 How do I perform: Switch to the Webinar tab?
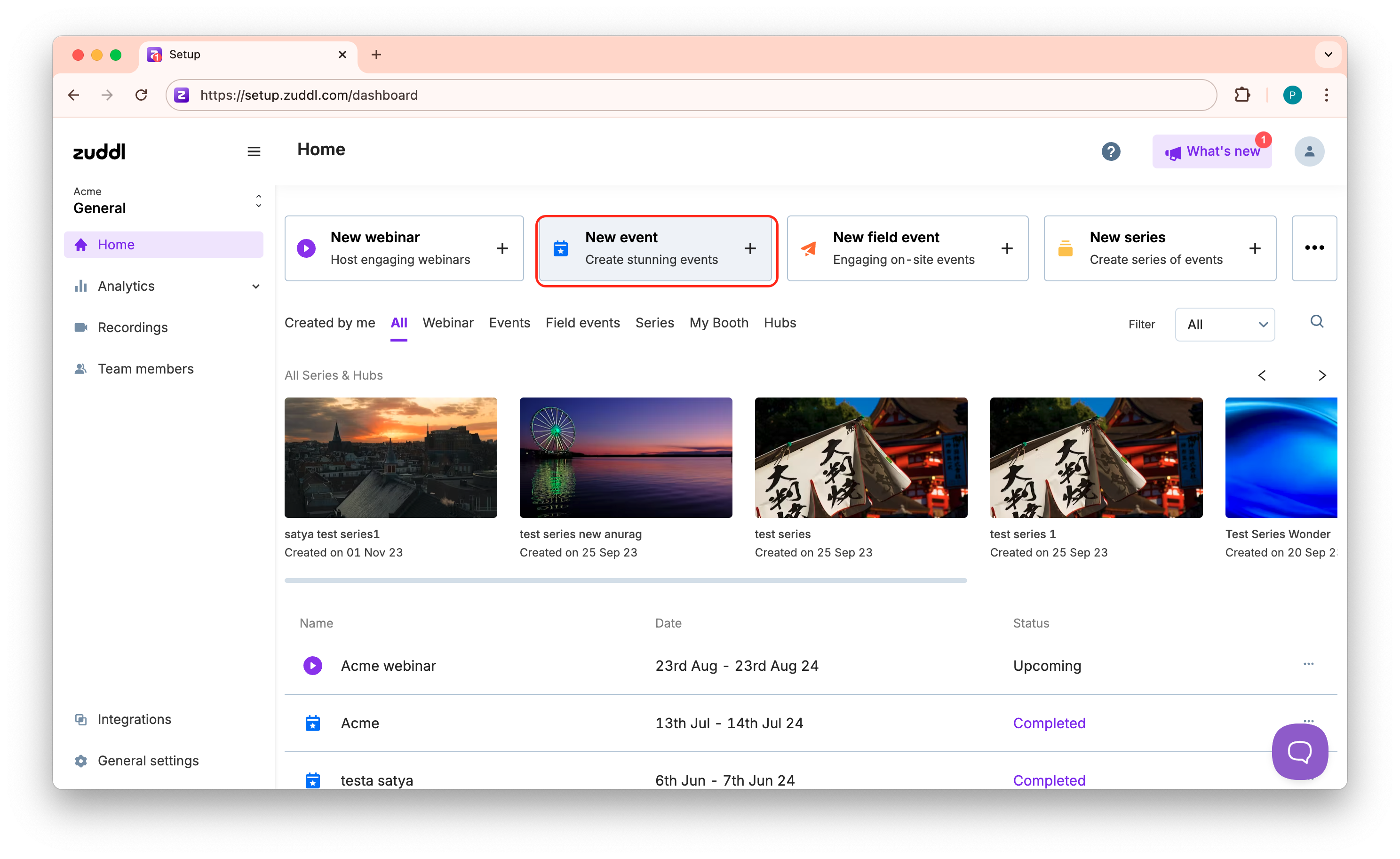(x=448, y=323)
